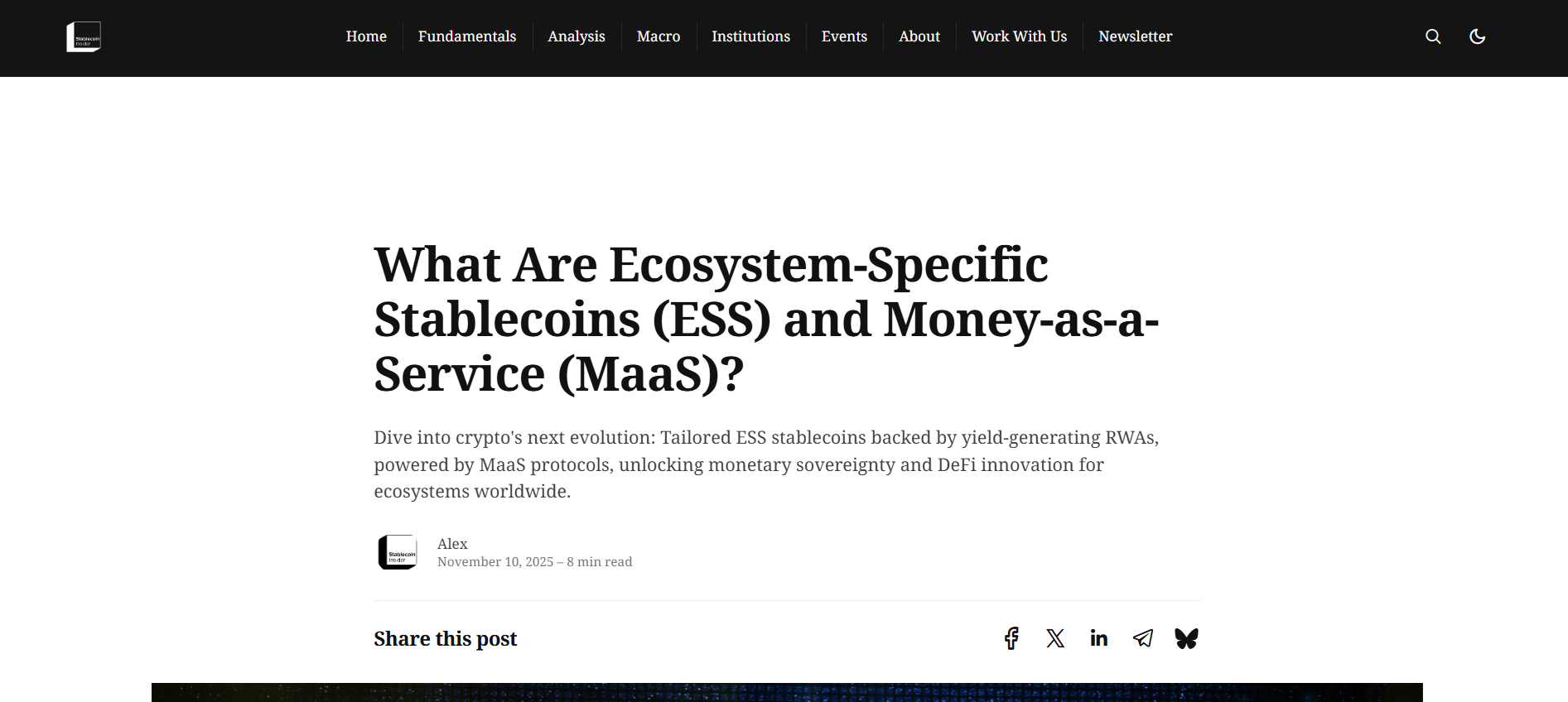Switch to the Macro section
Viewport: 1568px width, 702px height.
tap(658, 36)
